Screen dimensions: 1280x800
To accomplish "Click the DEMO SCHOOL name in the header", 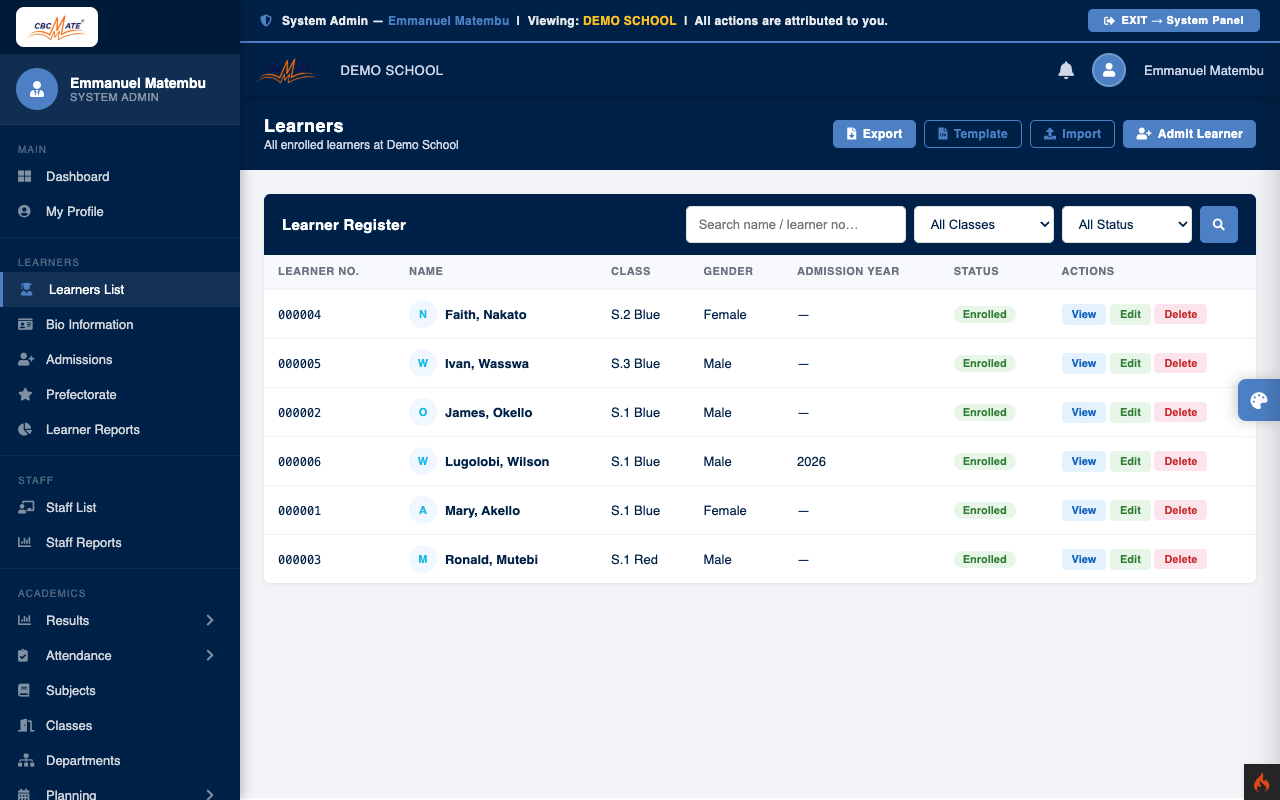I will [391, 70].
